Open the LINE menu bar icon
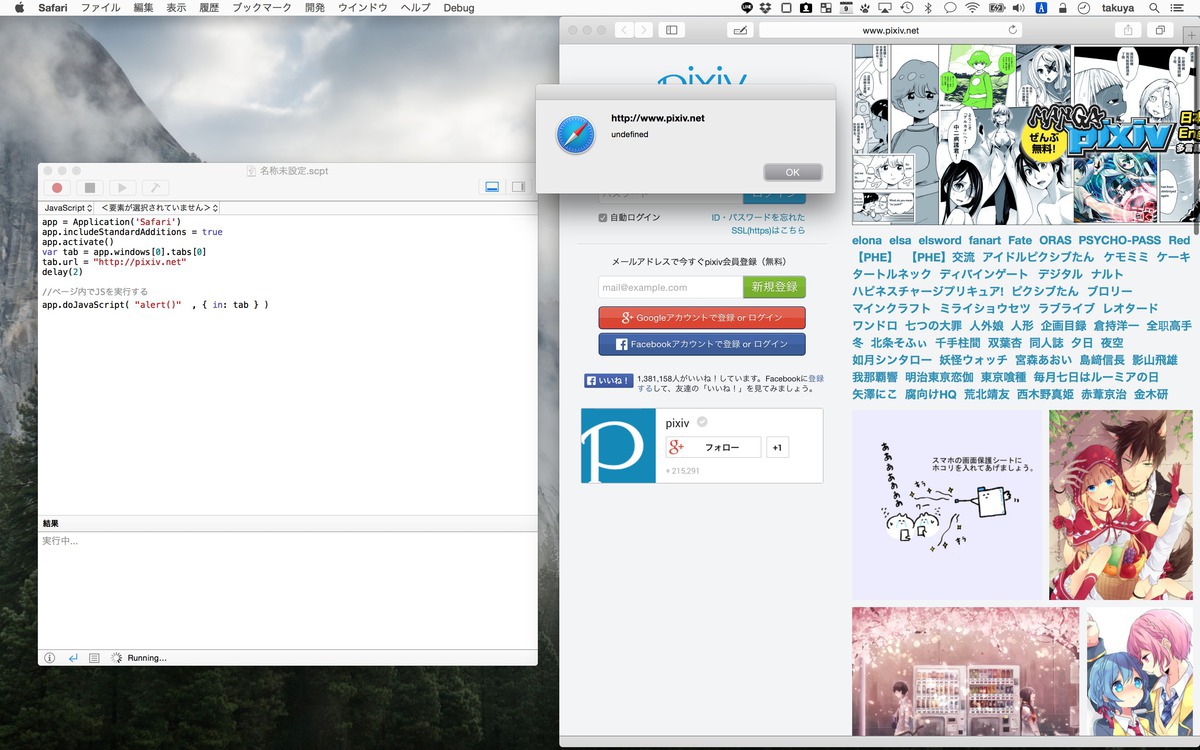 (746, 8)
